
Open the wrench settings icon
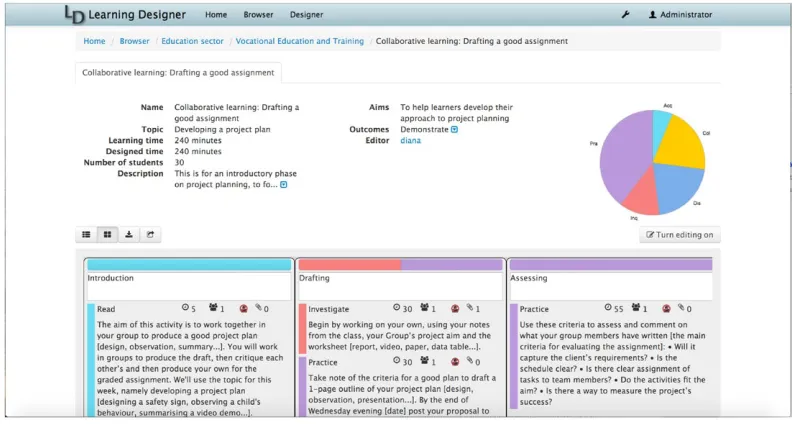pyautogui.click(x=625, y=15)
